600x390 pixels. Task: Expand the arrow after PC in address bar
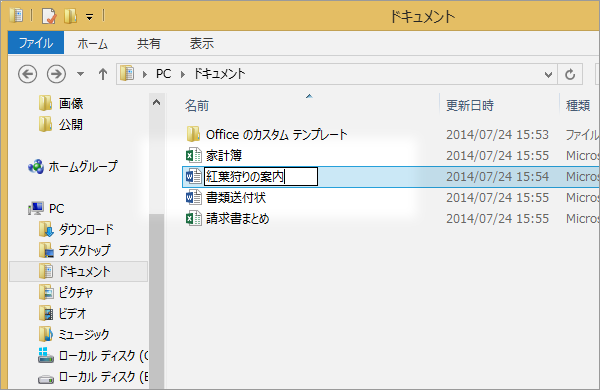point(183,74)
